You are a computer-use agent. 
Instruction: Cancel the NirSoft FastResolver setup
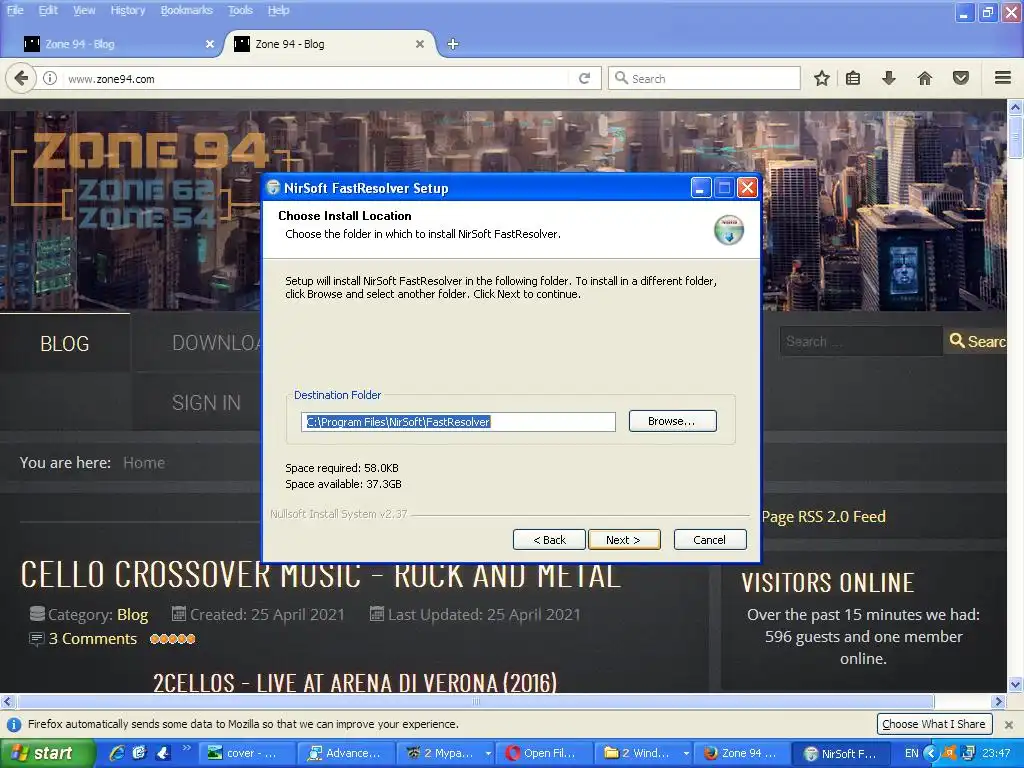tap(709, 540)
